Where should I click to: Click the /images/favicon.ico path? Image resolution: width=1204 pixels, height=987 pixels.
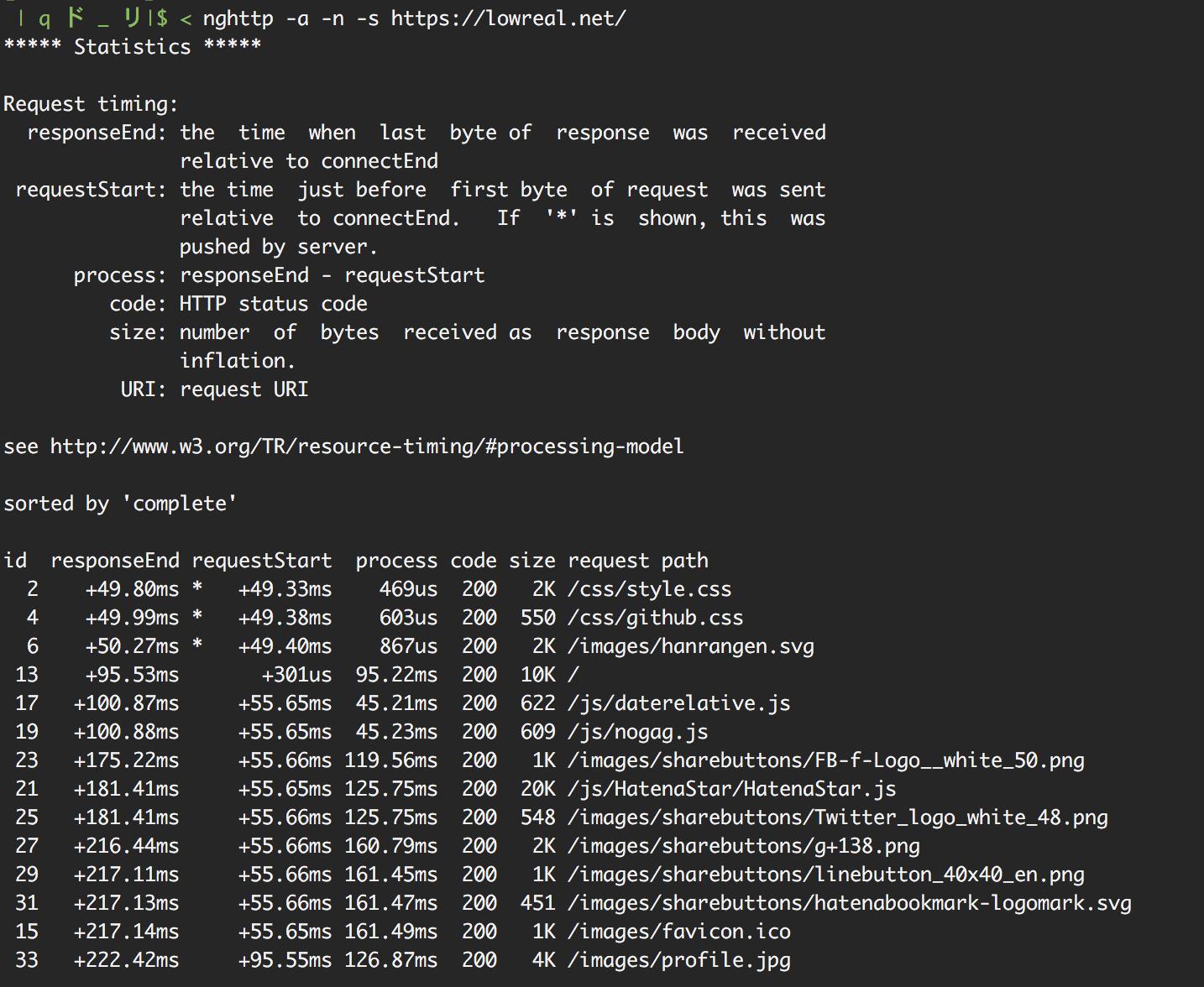[x=679, y=932]
